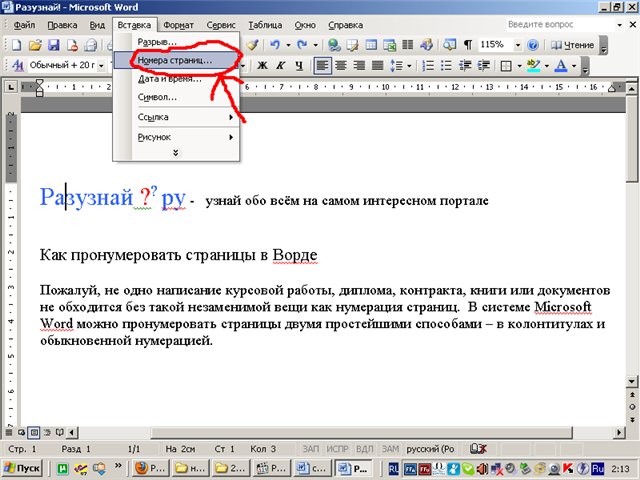Image resolution: width=640 pixels, height=480 pixels.
Task: Open a file with the folder icon
Action: point(35,45)
